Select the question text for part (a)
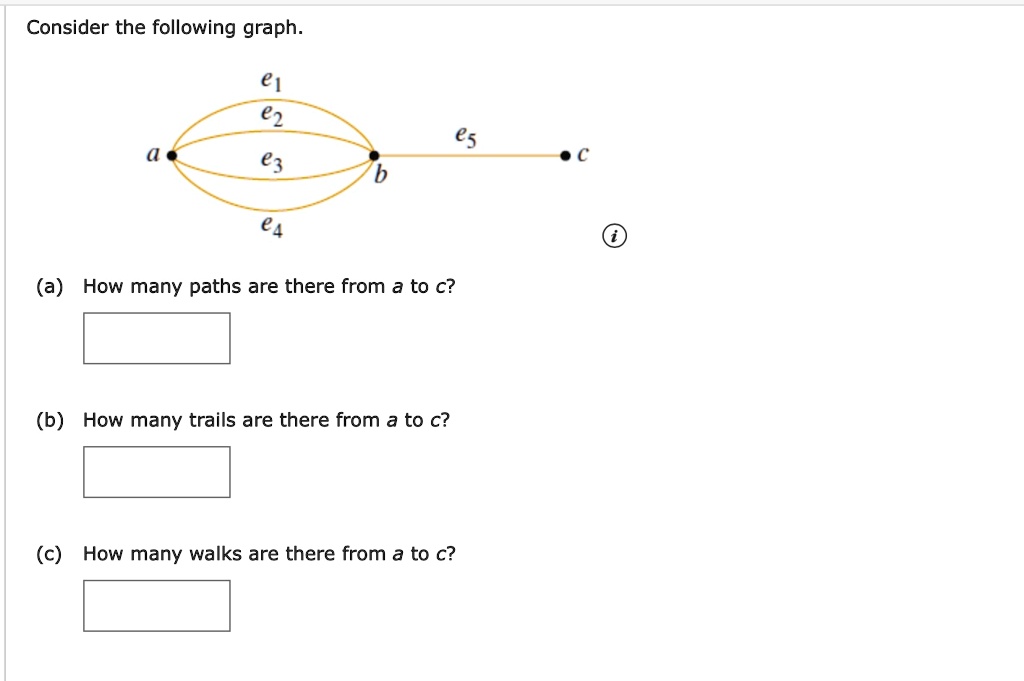 [268, 286]
